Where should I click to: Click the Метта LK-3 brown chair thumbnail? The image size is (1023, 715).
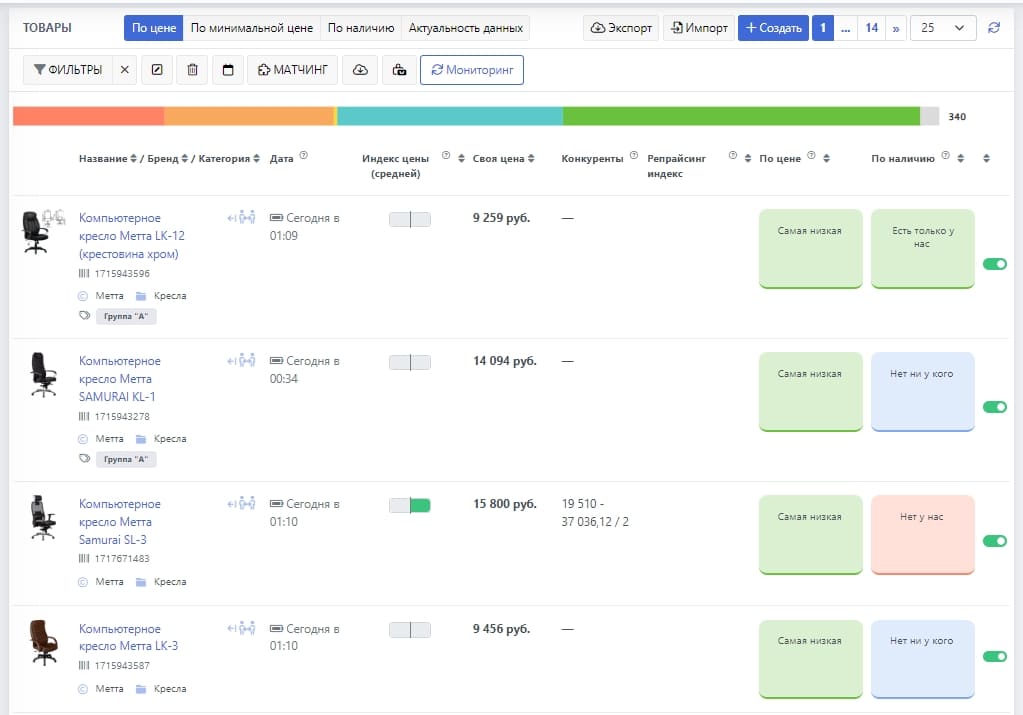42,643
